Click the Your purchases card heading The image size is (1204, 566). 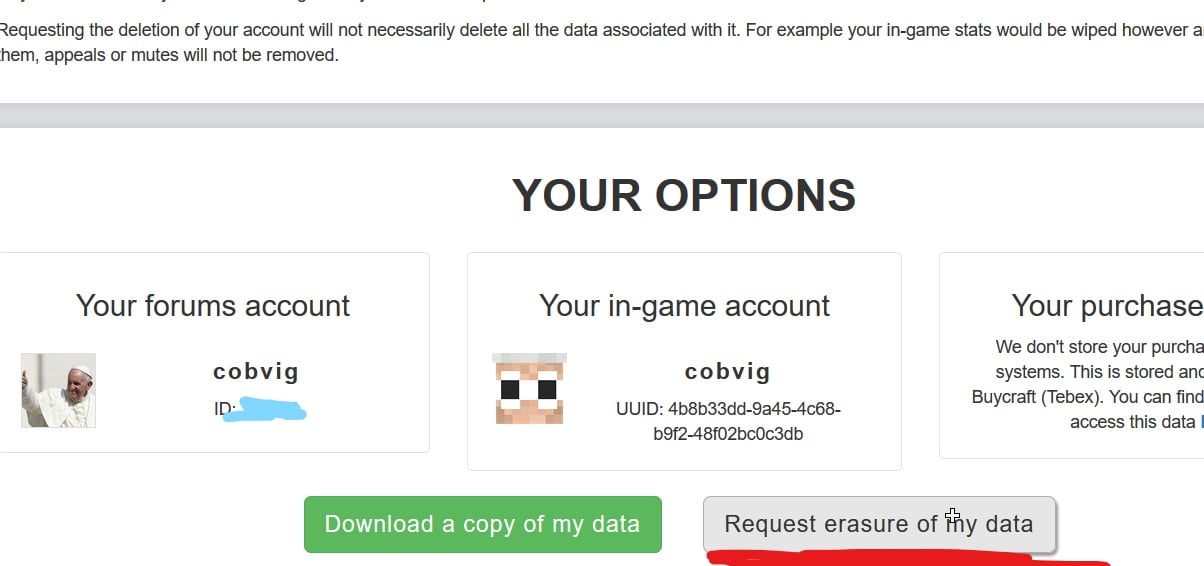[x=1107, y=305]
